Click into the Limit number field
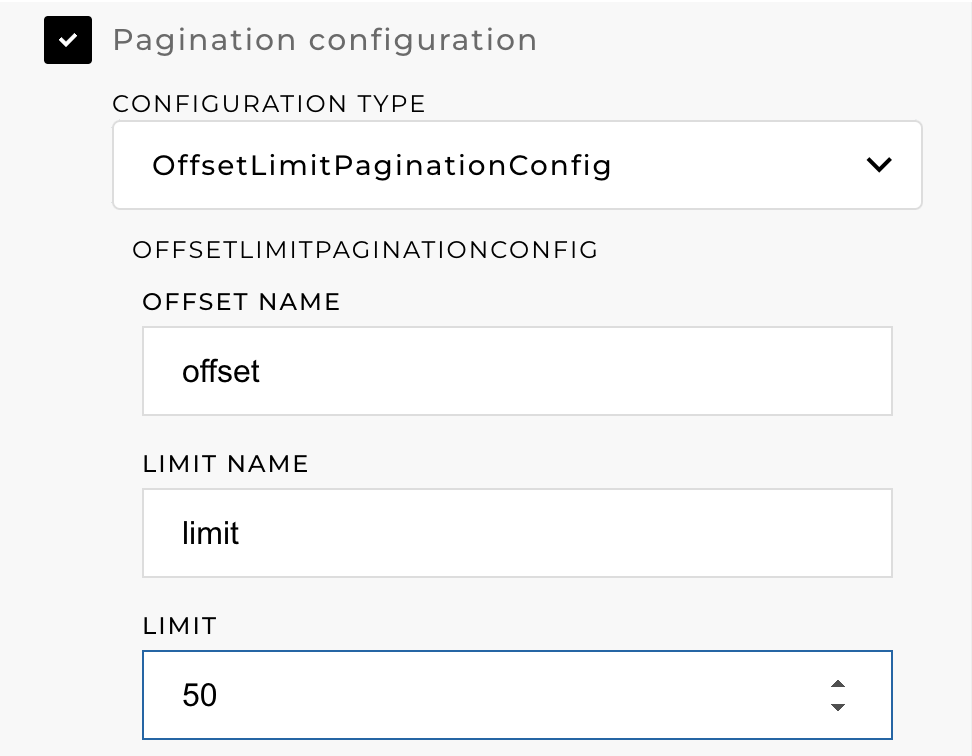Screen dimensions: 972x756 480,695
